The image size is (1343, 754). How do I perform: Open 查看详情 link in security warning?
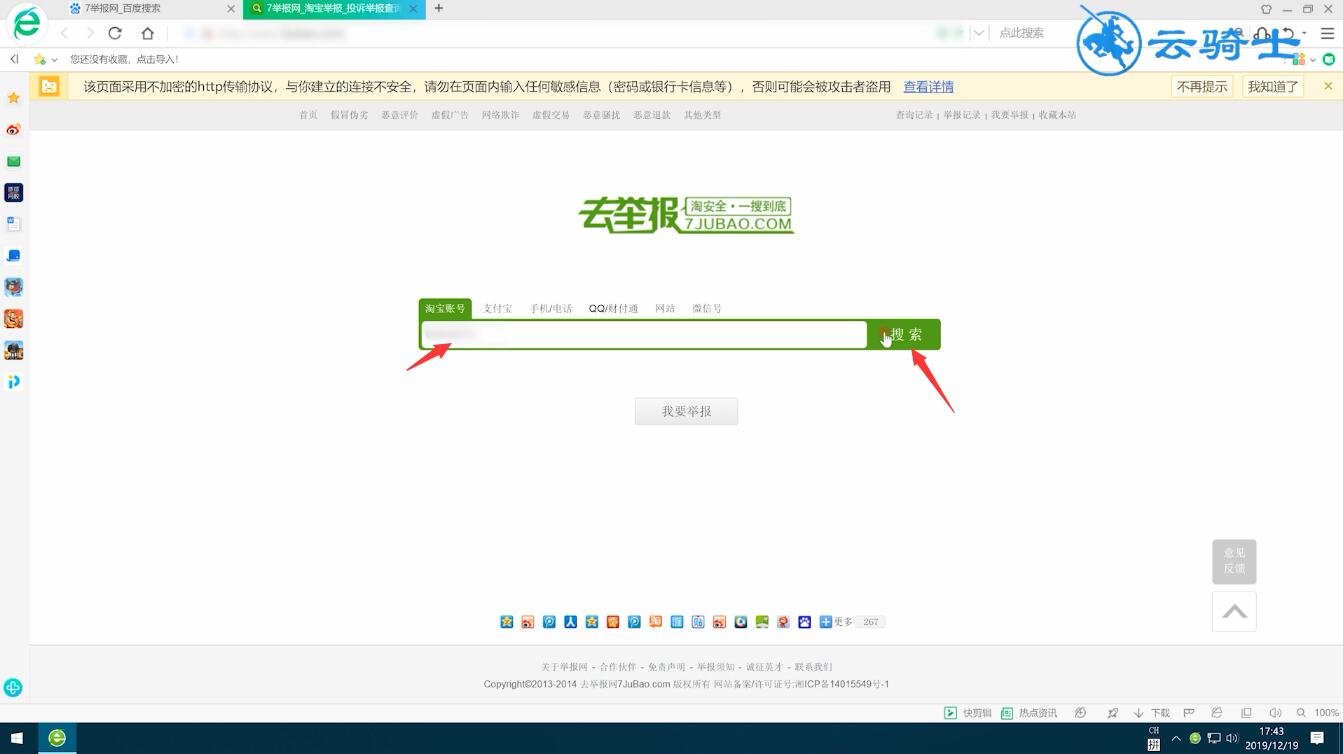click(x=928, y=87)
